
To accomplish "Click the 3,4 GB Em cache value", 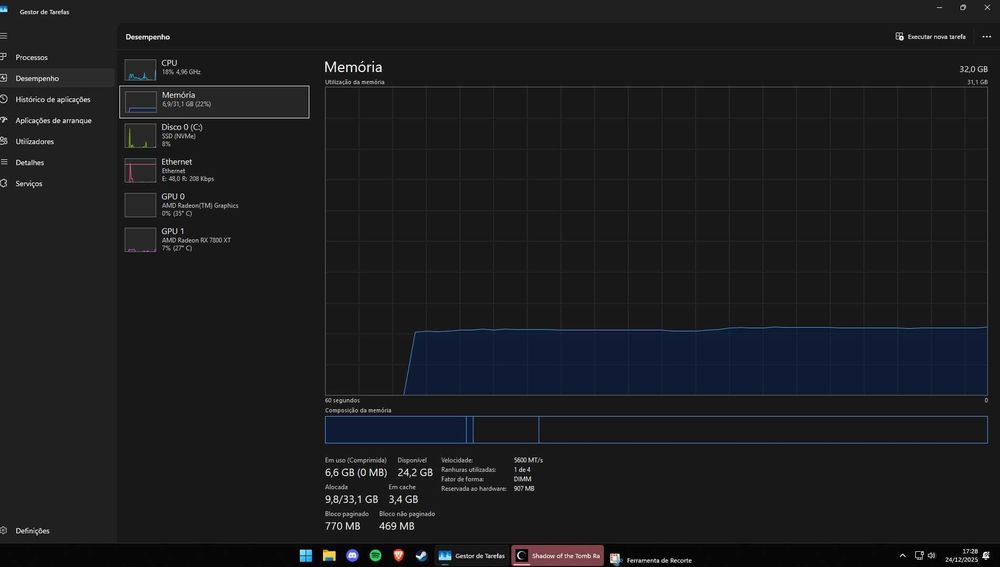I will [x=404, y=499].
